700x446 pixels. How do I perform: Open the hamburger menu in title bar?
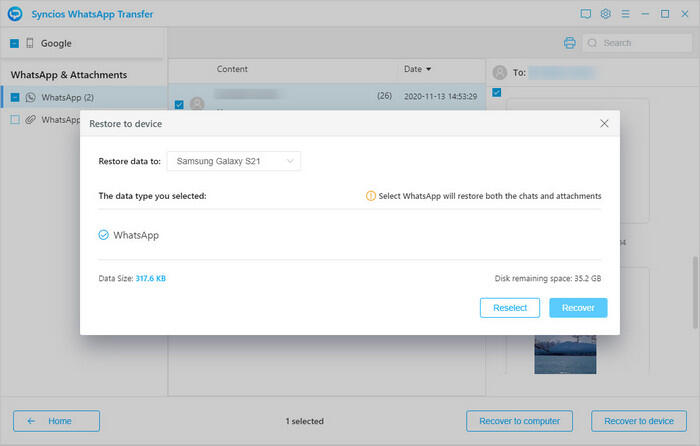click(x=625, y=14)
